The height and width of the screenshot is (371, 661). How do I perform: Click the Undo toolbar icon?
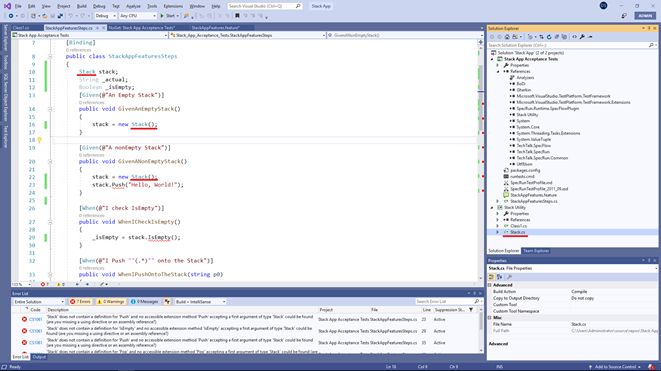tap(70, 16)
